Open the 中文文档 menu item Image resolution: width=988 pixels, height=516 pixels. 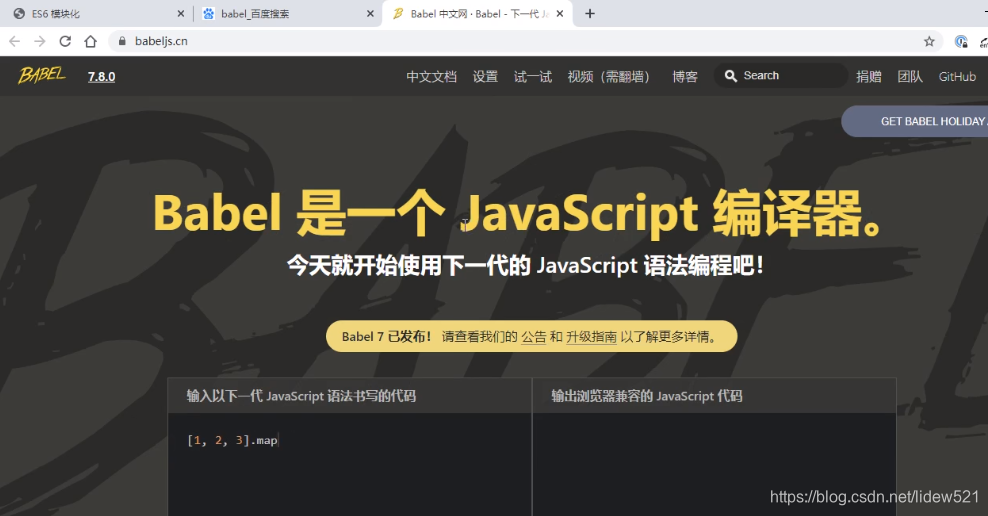(x=432, y=76)
